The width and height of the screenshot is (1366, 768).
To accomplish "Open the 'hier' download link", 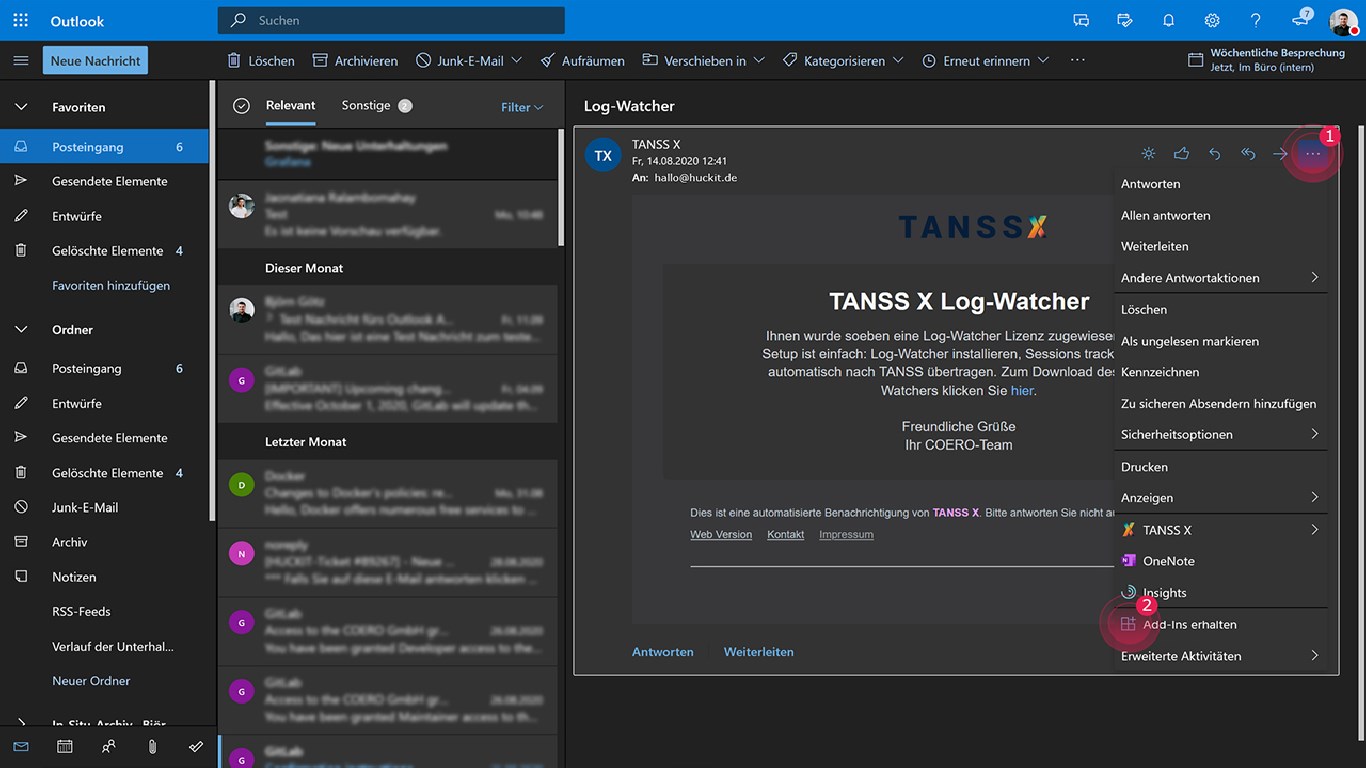I will pyautogui.click(x=1022, y=390).
